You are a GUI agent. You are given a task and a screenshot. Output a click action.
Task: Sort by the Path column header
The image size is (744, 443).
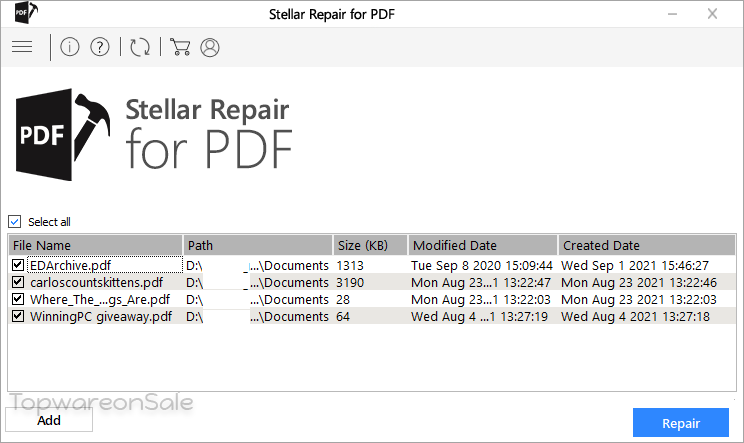(x=258, y=245)
